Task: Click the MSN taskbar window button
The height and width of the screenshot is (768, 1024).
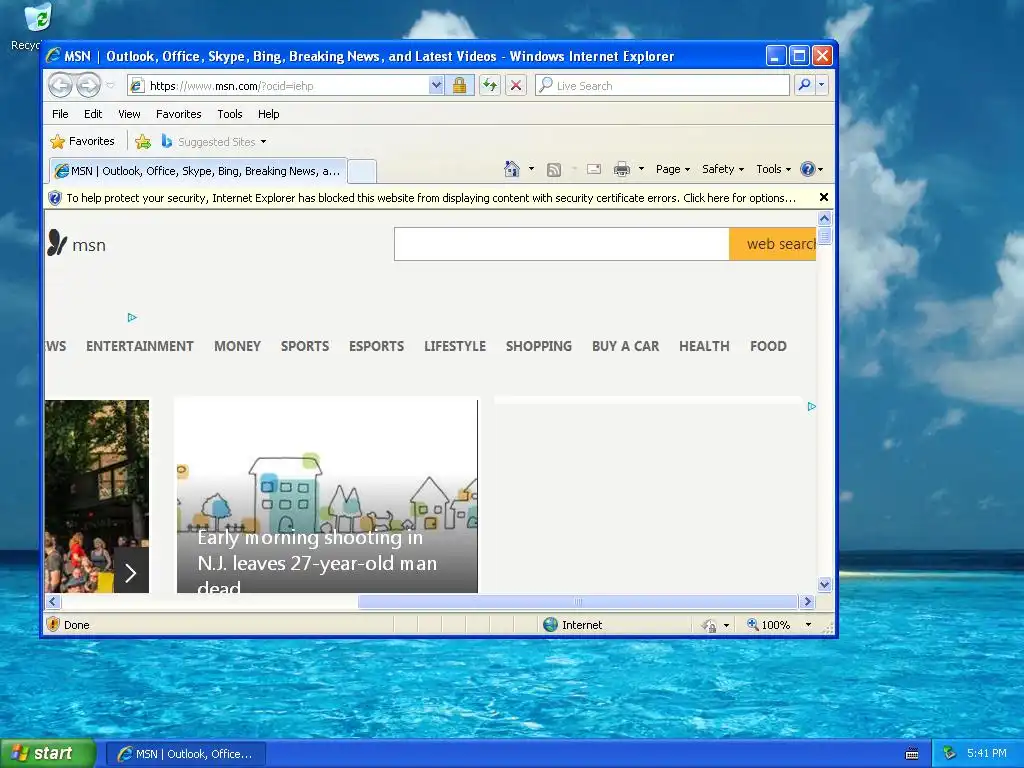Action: pyautogui.click(x=186, y=754)
